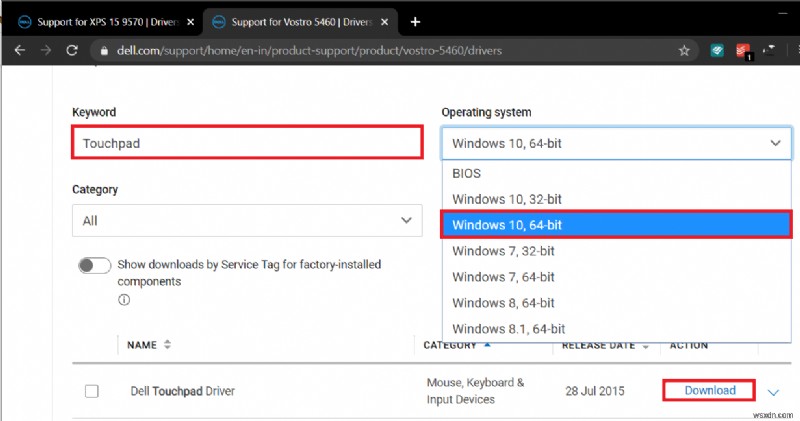This screenshot has width=800, height=421.
Task: Bookmark this page with the star icon
Action: 684,51
